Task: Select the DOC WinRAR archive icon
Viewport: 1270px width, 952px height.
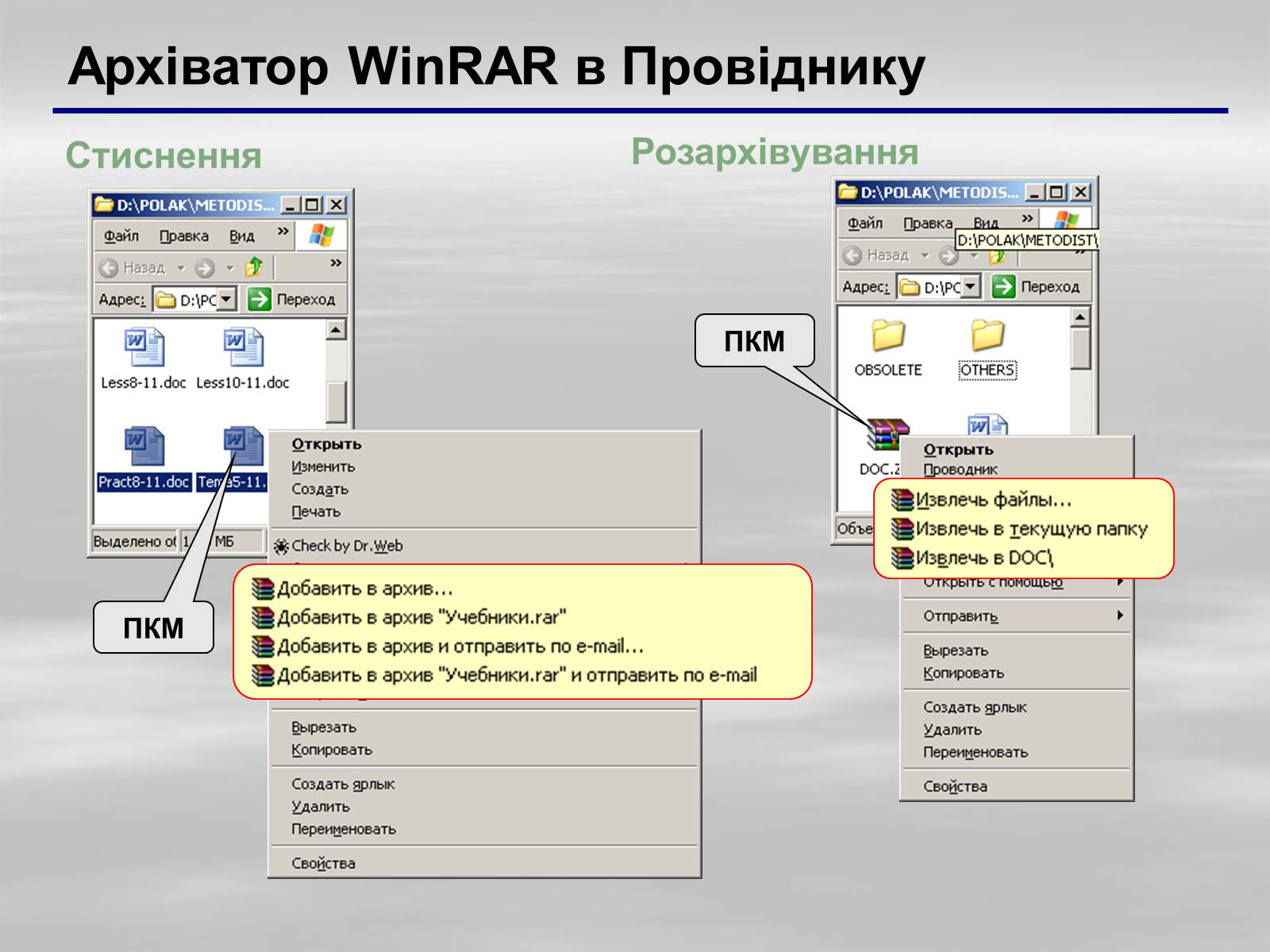Action: coord(888,435)
